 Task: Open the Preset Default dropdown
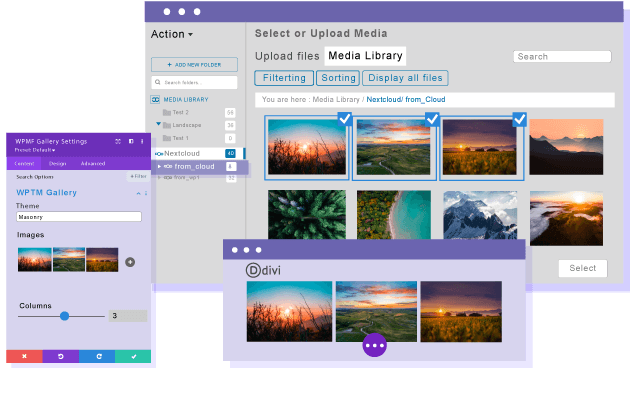[35, 150]
